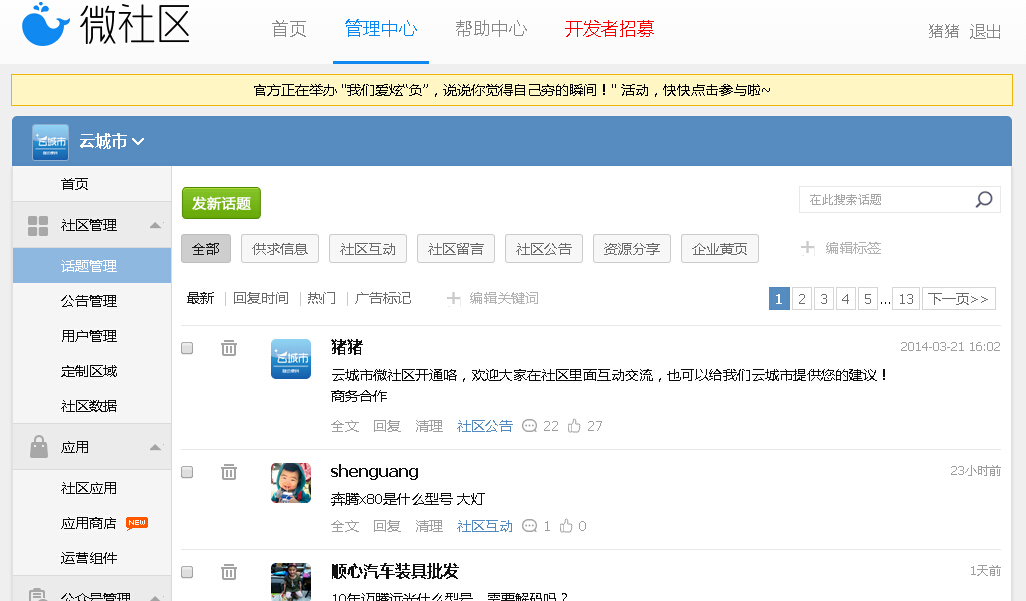Image resolution: width=1026 pixels, height=601 pixels.
Task: Go to page 5
Action: [x=868, y=299]
